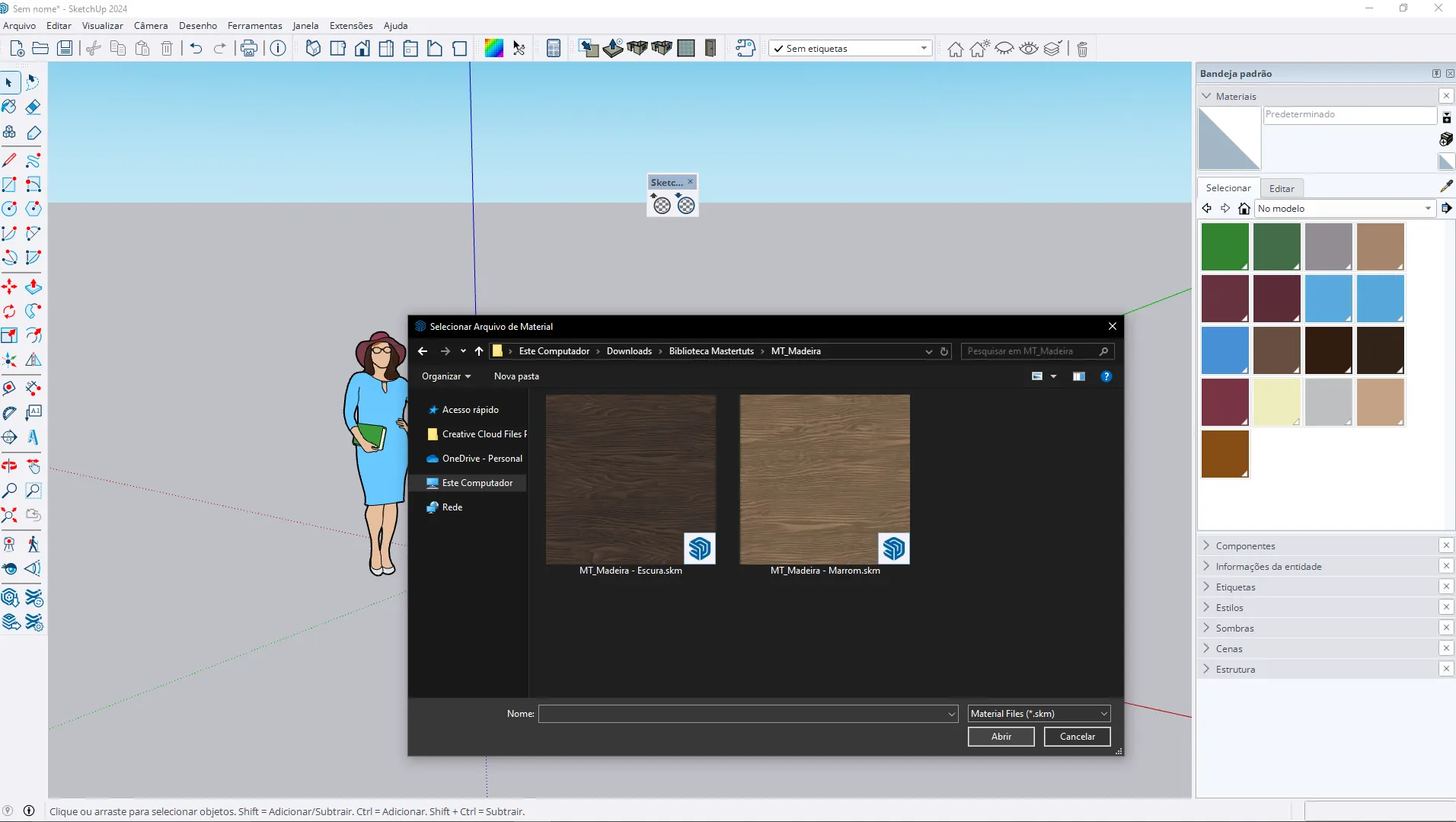Select MT_Madeira - Marrom.skm file thumbnail

825,480
